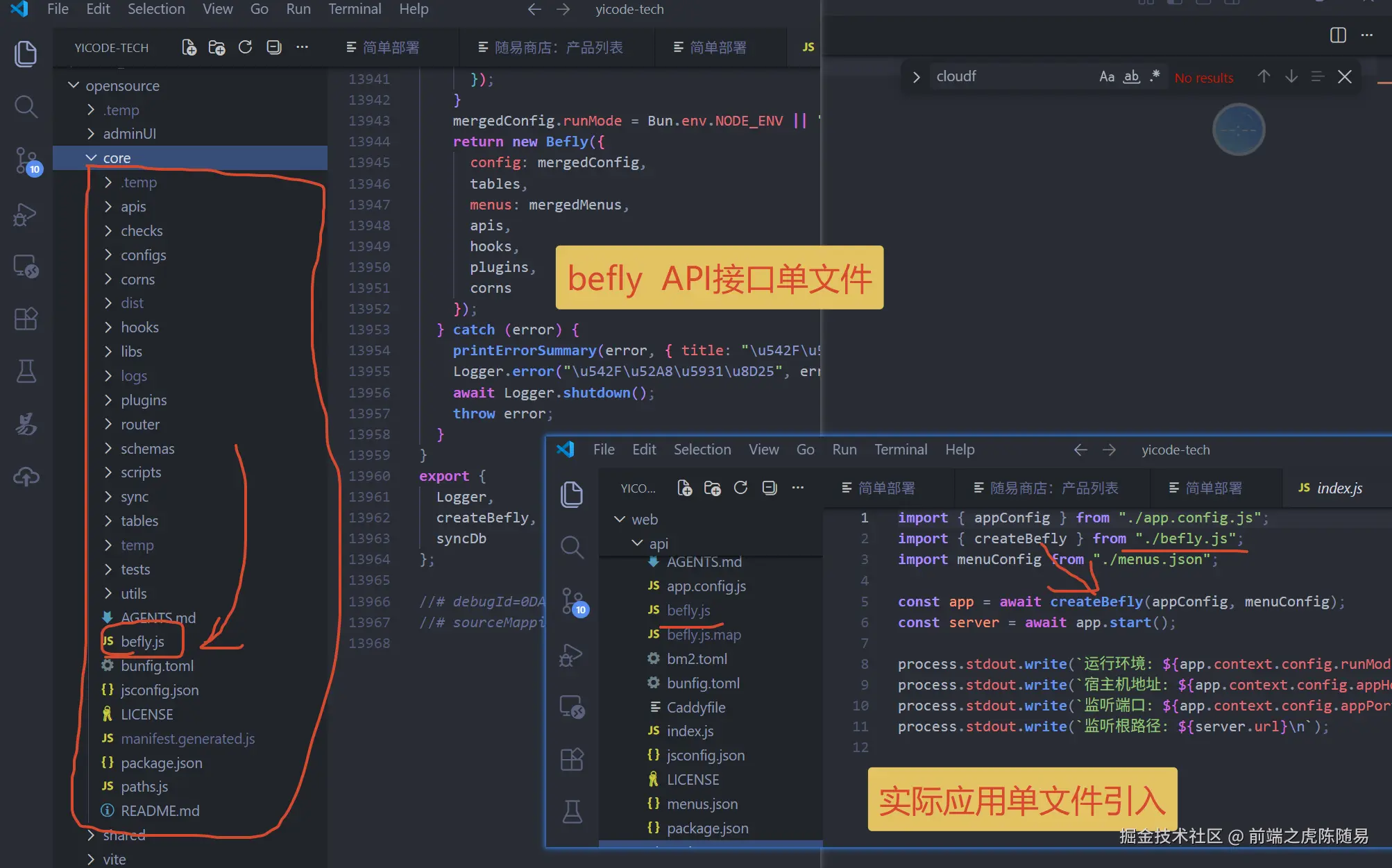Viewport: 1392px width, 868px height.
Task: Refresh explorer in the inset VS Code window
Action: point(741,488)
